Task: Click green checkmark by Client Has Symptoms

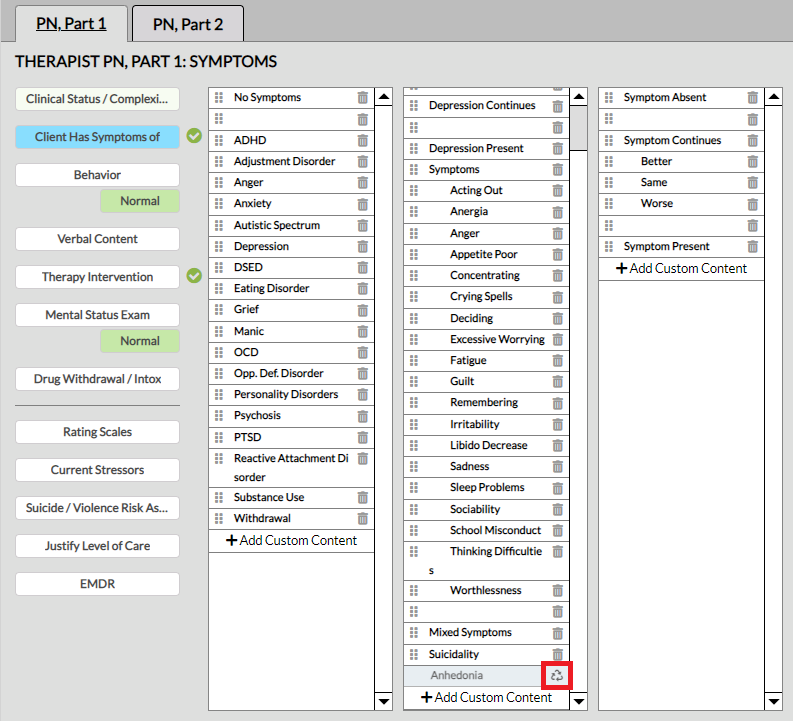Action: pyautogui.click(x=194, y=137)
